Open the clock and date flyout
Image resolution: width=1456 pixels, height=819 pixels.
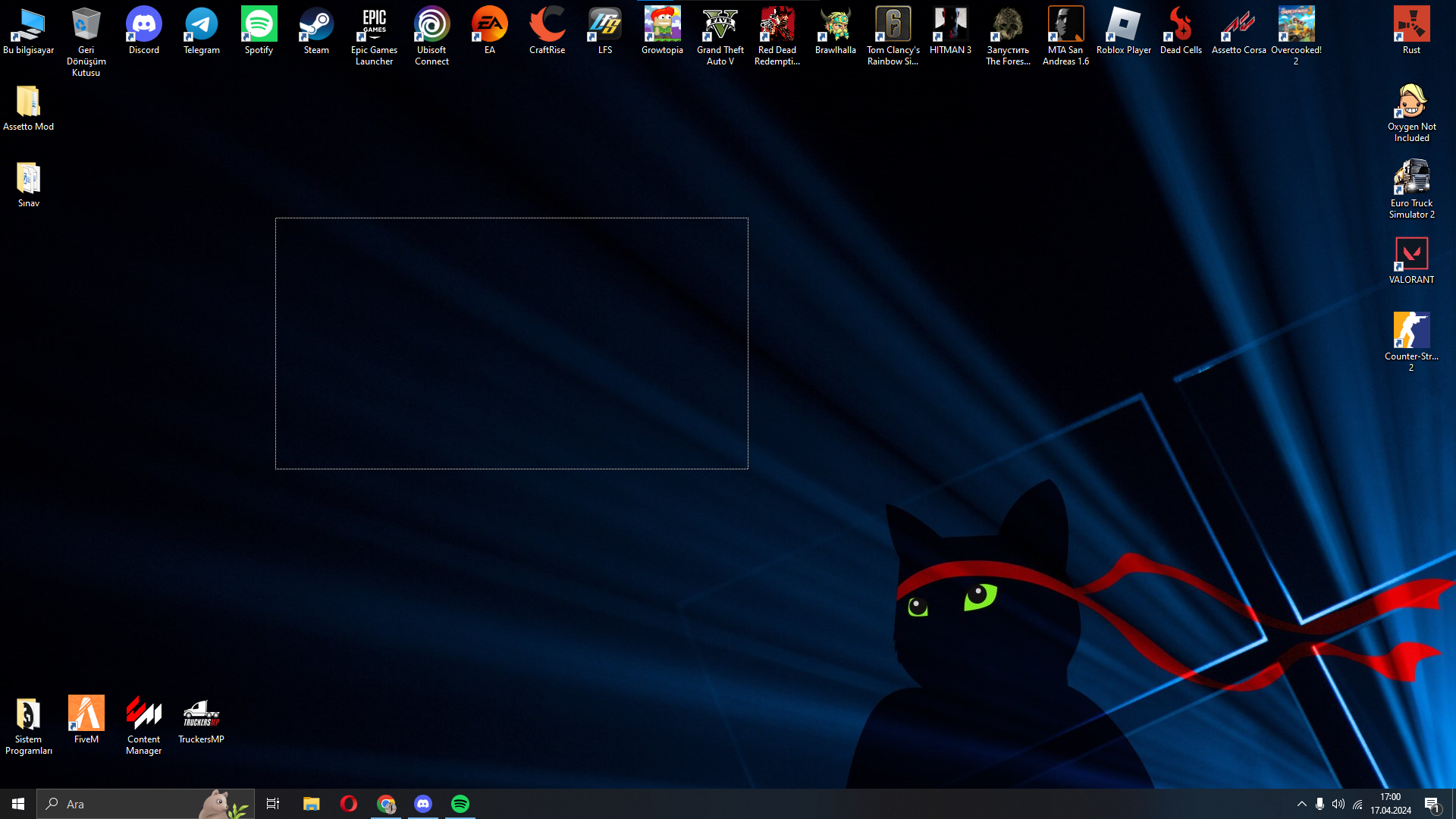click(1391, 804)
